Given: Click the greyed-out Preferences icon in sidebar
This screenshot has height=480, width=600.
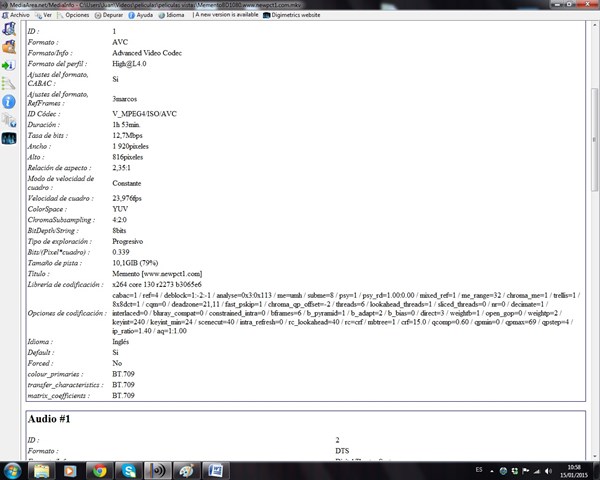Looking at the screenshot, I should coord(9,83).
